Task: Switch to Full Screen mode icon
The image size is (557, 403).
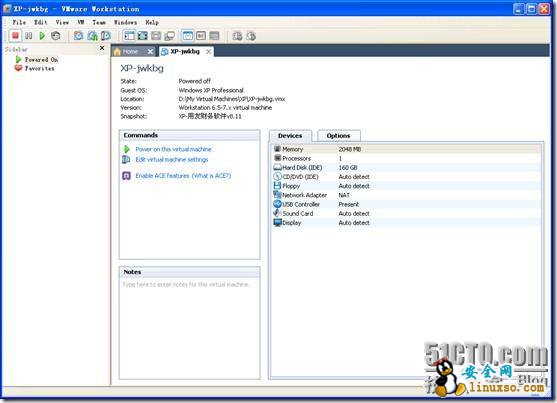Action: 142,36
